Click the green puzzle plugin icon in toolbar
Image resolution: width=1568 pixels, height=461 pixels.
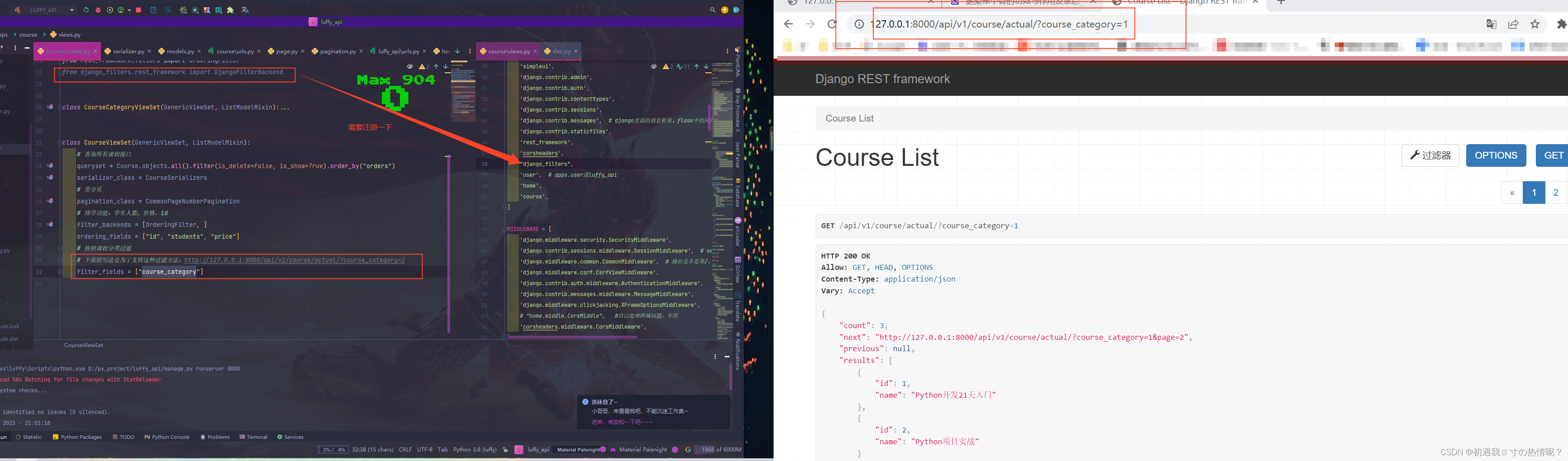pos(230,10)
